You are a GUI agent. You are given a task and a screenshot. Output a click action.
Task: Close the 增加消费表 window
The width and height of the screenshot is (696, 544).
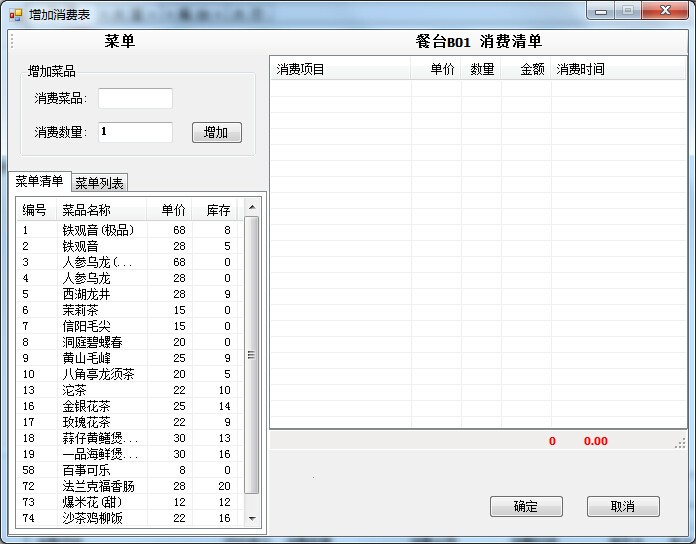[x=665, y=11]
